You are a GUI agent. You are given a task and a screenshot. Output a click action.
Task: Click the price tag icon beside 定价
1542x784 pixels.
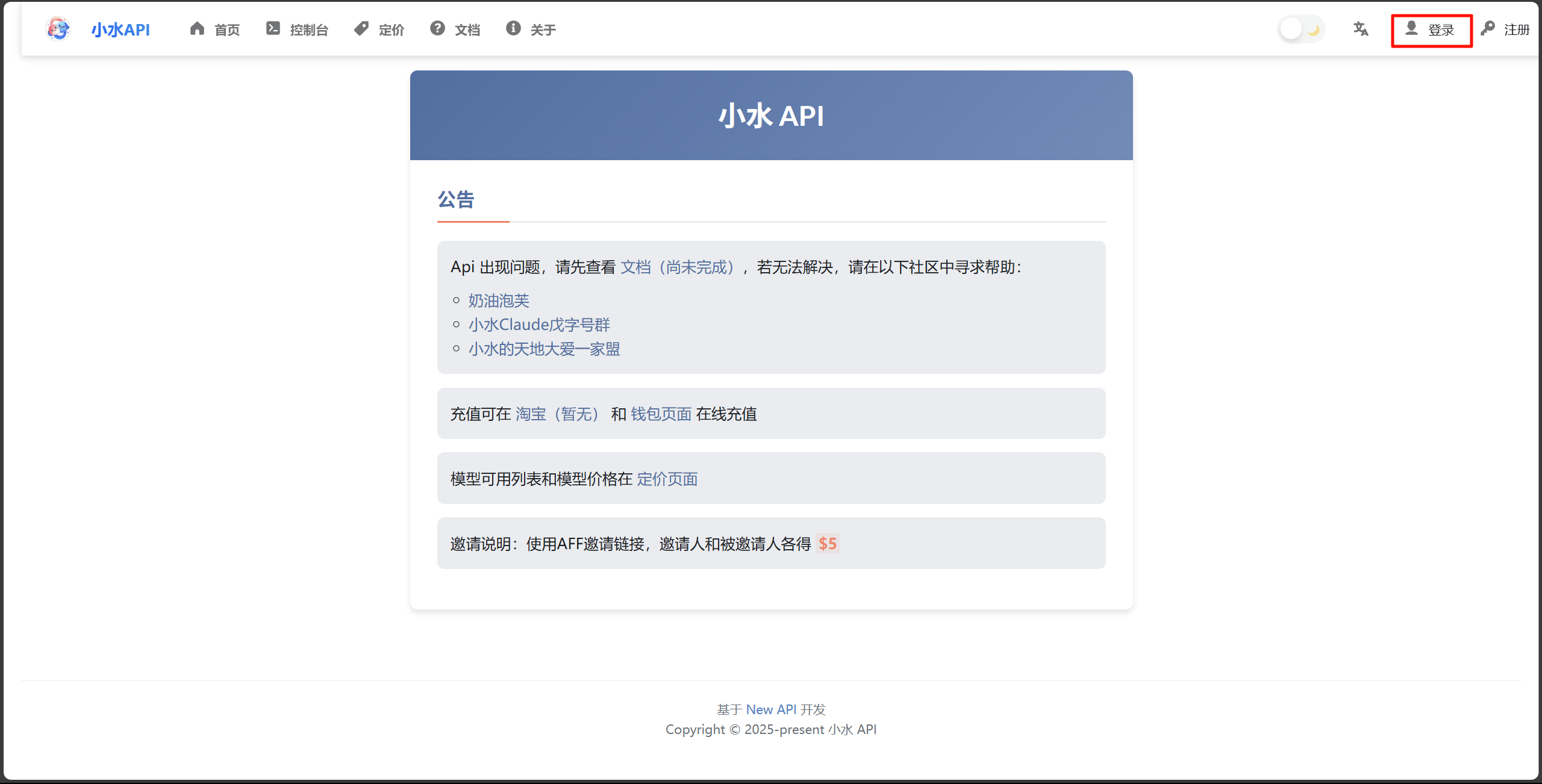pos(361,29)
